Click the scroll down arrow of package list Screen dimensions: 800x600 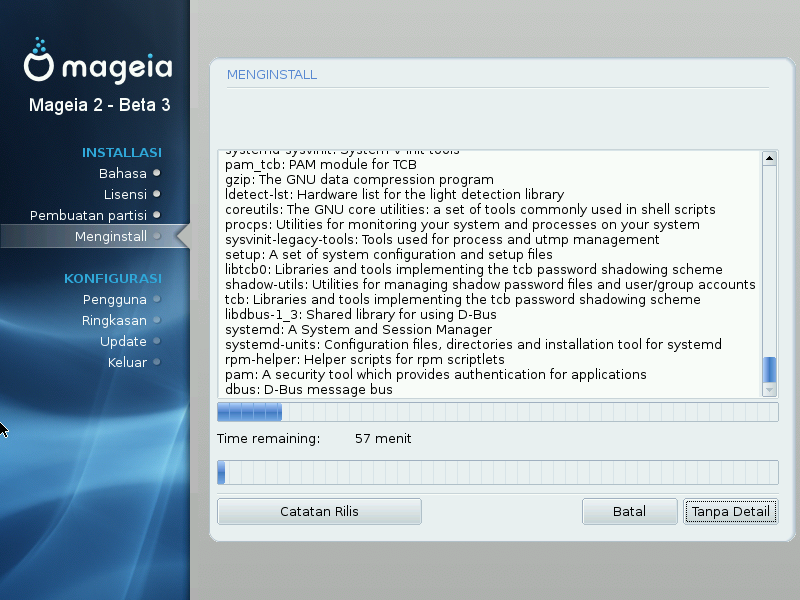[x=769, y=390]
